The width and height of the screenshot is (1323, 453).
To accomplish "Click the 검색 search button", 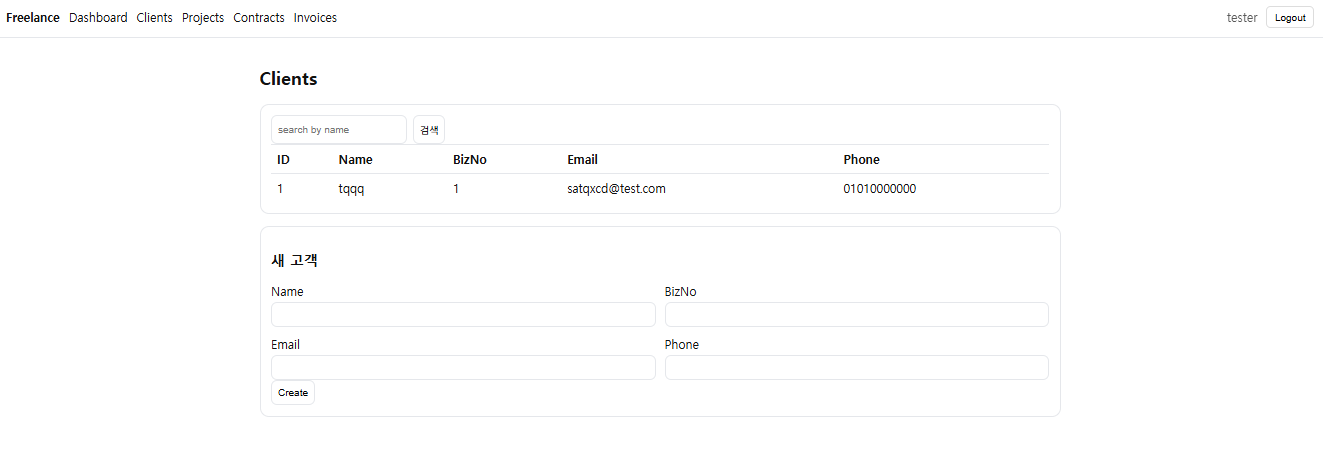I will [429, 130].
